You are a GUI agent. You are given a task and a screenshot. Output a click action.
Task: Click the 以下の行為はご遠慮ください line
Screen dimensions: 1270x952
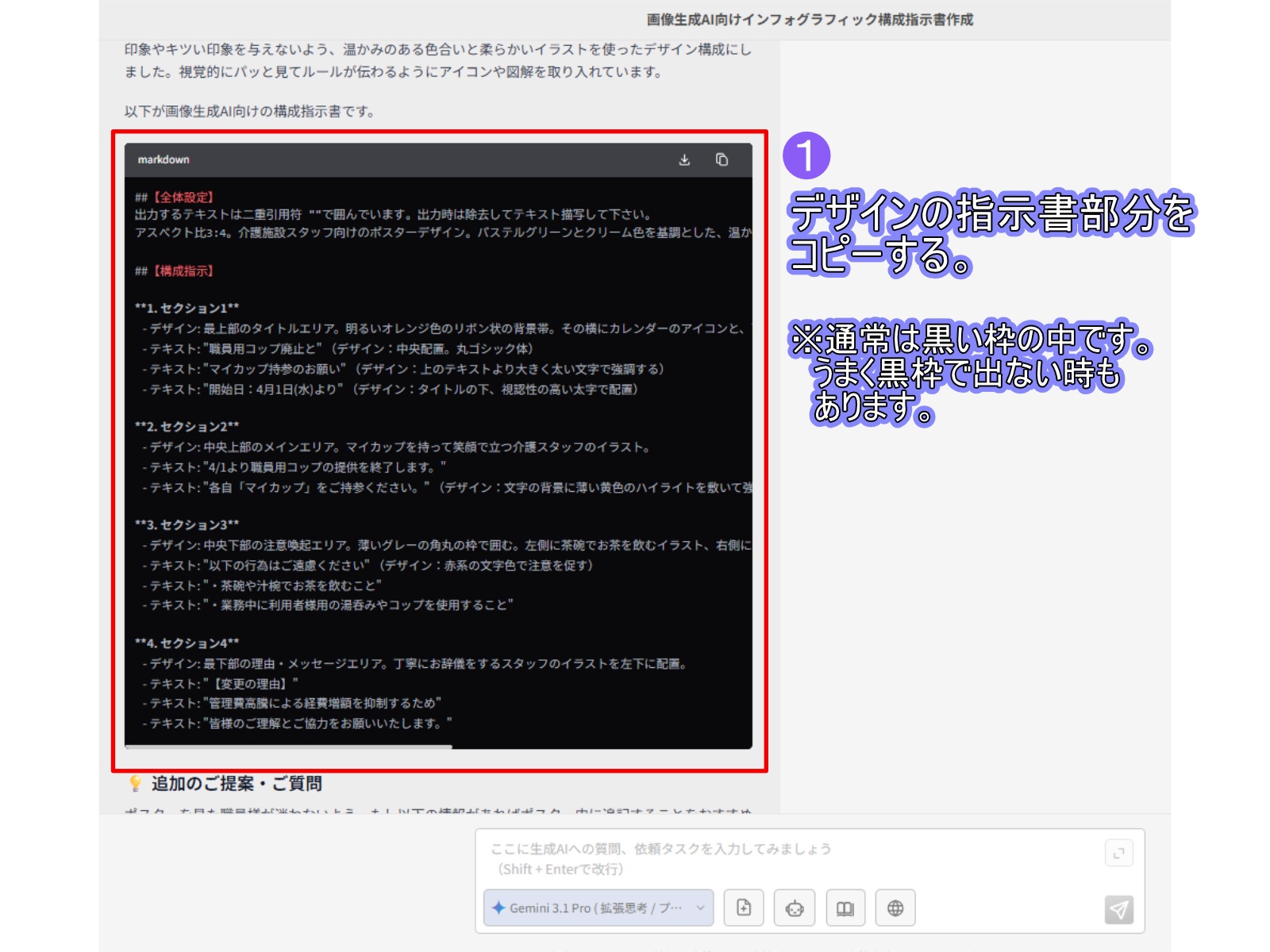[x=368, y=566]
